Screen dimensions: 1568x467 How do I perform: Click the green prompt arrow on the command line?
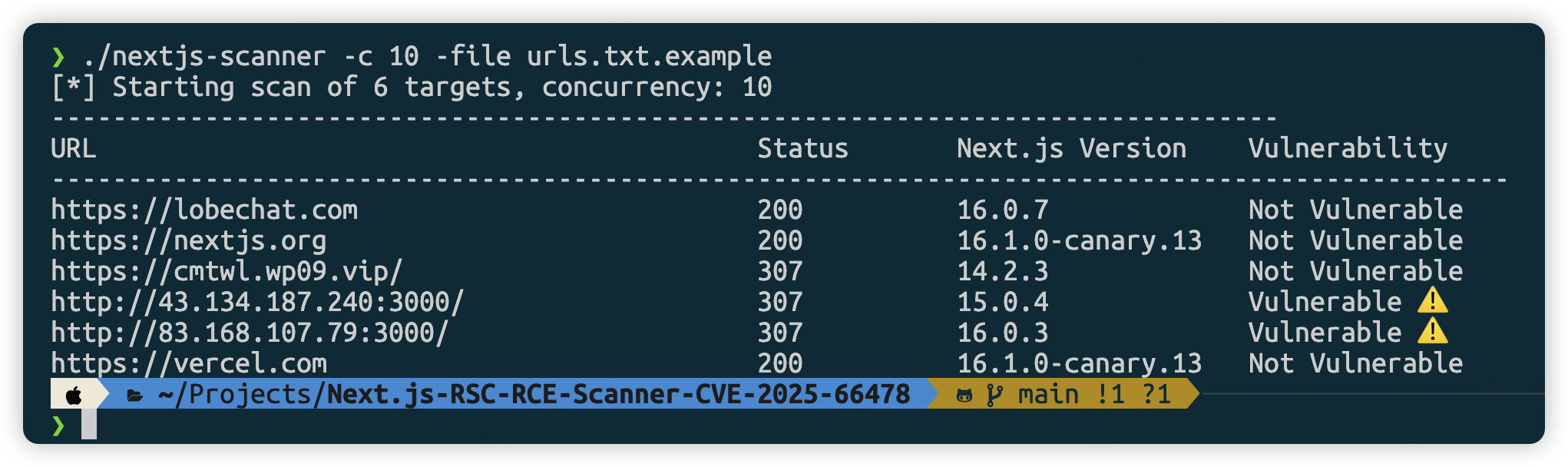click(58, 57)
